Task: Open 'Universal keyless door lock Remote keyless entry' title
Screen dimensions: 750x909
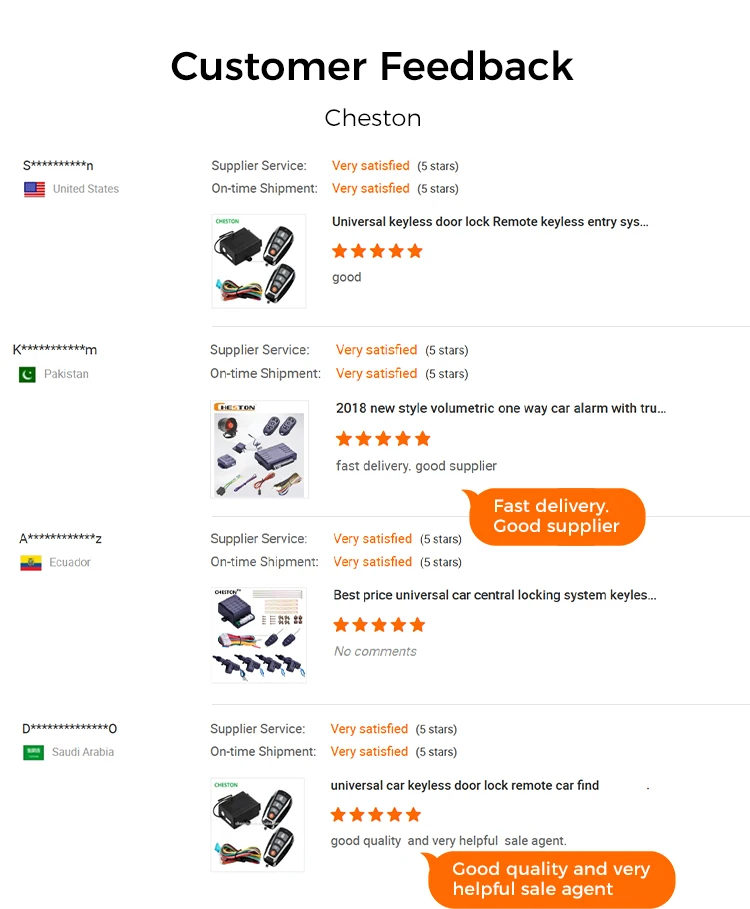Action: tap(490, 222)
